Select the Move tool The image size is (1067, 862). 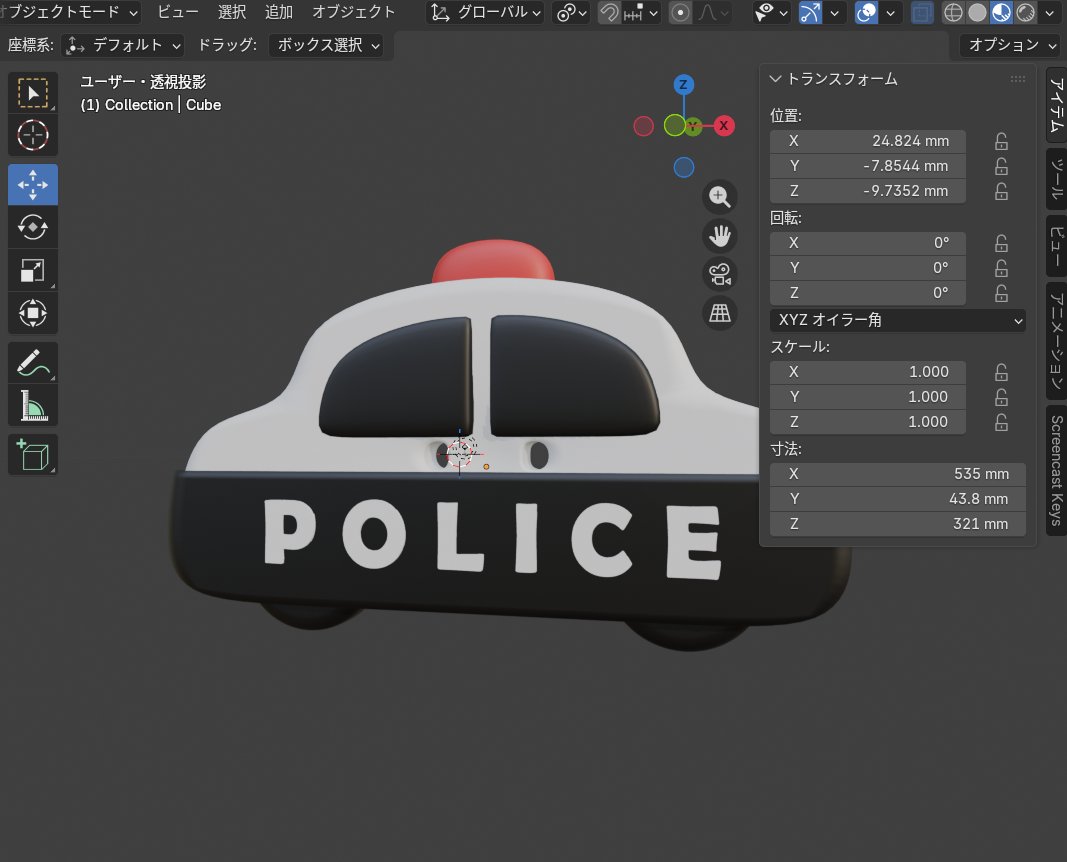pos(33,184)
